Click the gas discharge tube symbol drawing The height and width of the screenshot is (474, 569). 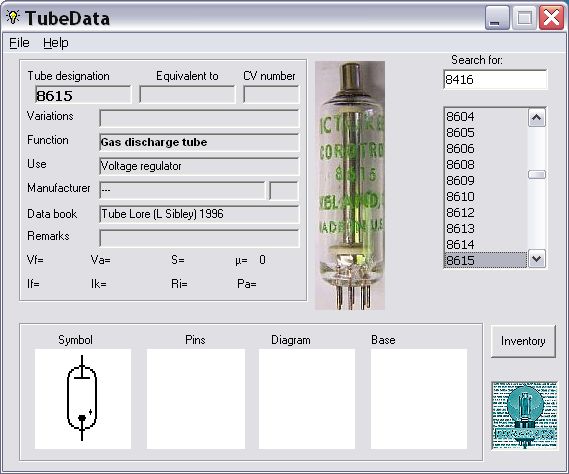[82, 399]
